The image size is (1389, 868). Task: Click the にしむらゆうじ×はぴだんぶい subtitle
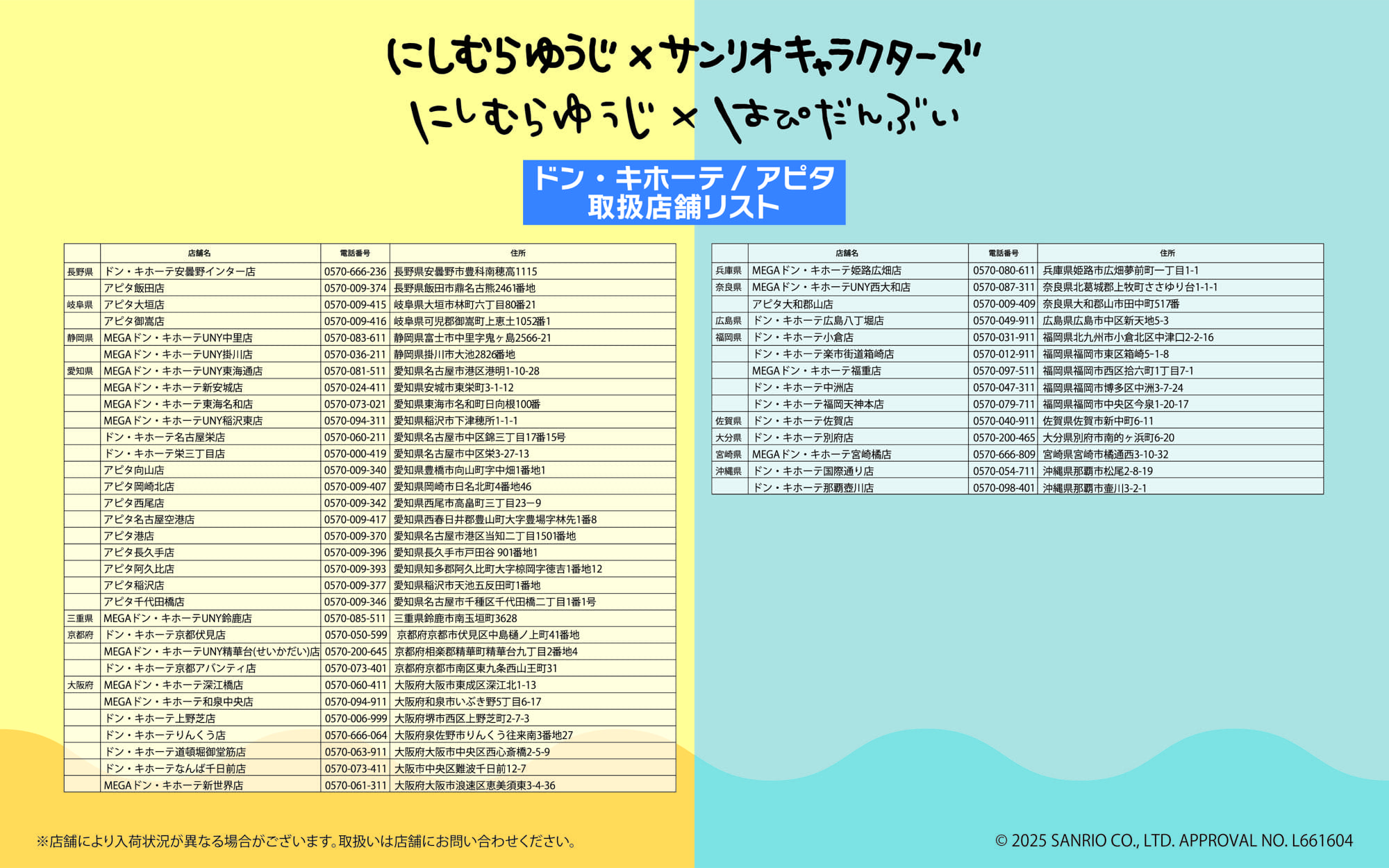683,118
